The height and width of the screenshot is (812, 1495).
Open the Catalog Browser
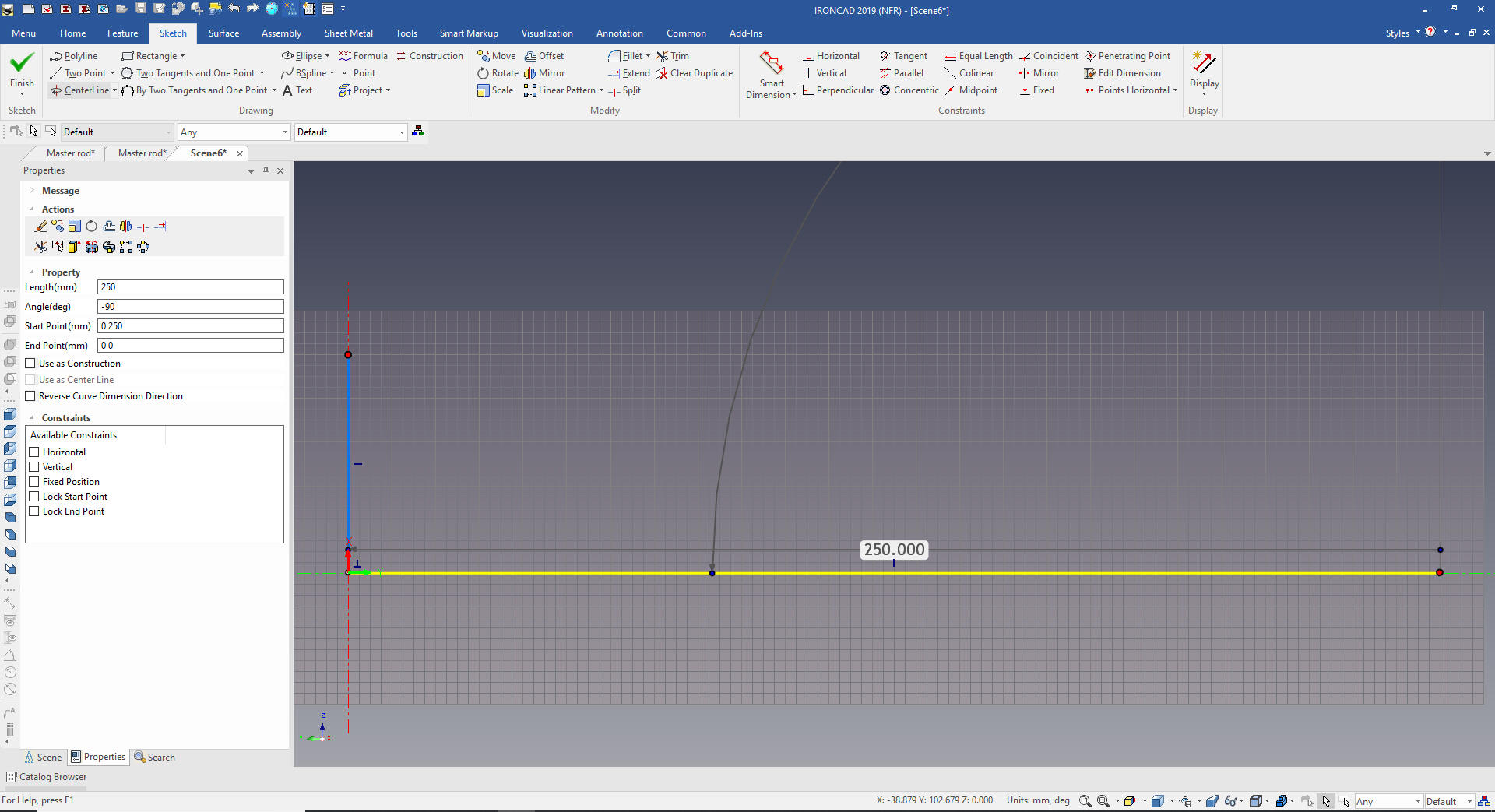tap(47, 777)
